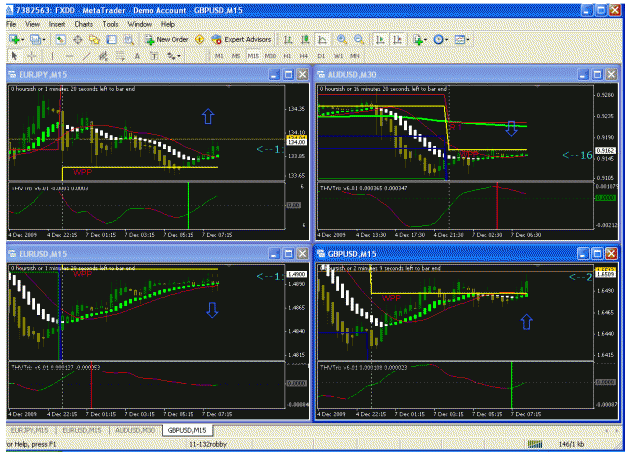
Task: Select the GBPUSD,M15 bottom tab
Action: [187, 430]
